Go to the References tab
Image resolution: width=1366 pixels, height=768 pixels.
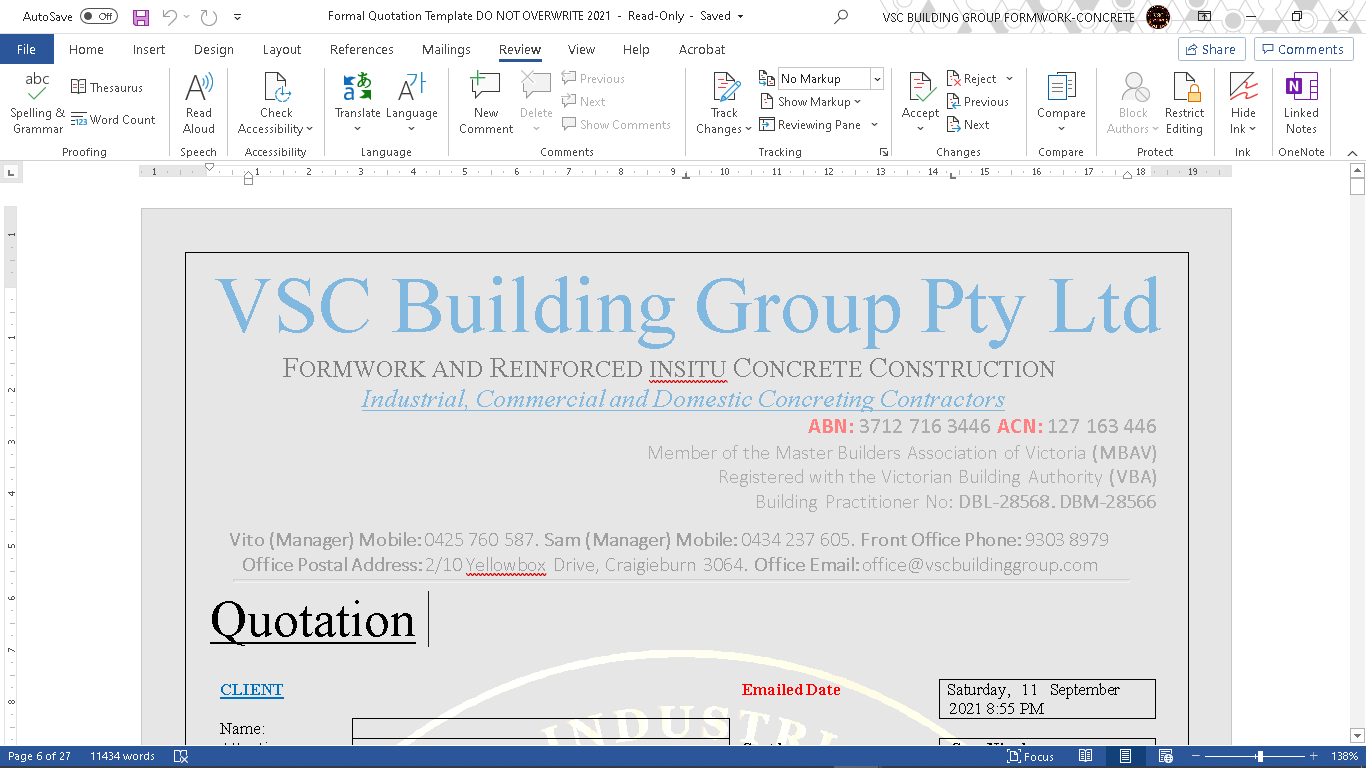pos(361,49)
